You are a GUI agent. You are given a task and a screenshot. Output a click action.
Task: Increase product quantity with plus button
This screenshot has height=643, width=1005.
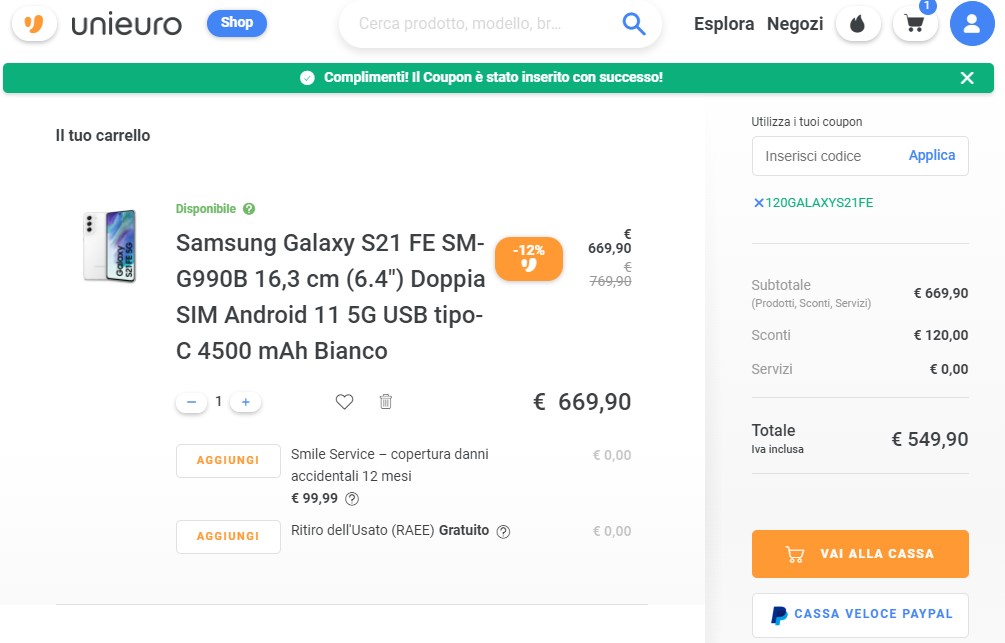click(x=245, y=401)
